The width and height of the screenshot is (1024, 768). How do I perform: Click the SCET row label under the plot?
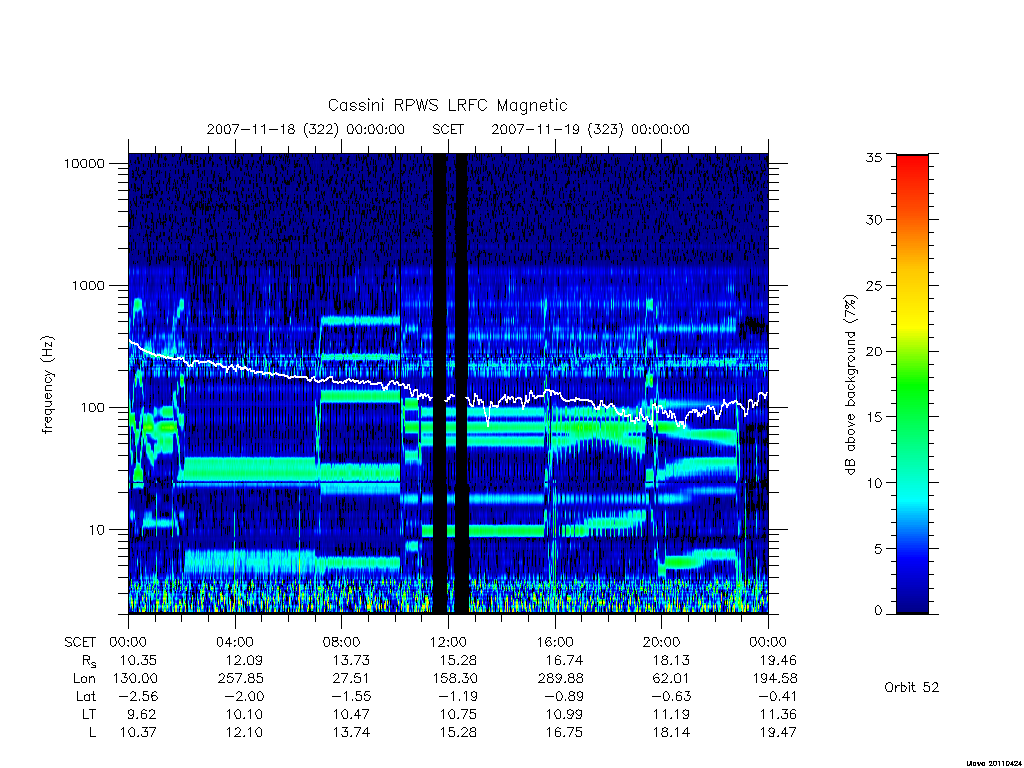pyautogui.click(x=80, y=642)
